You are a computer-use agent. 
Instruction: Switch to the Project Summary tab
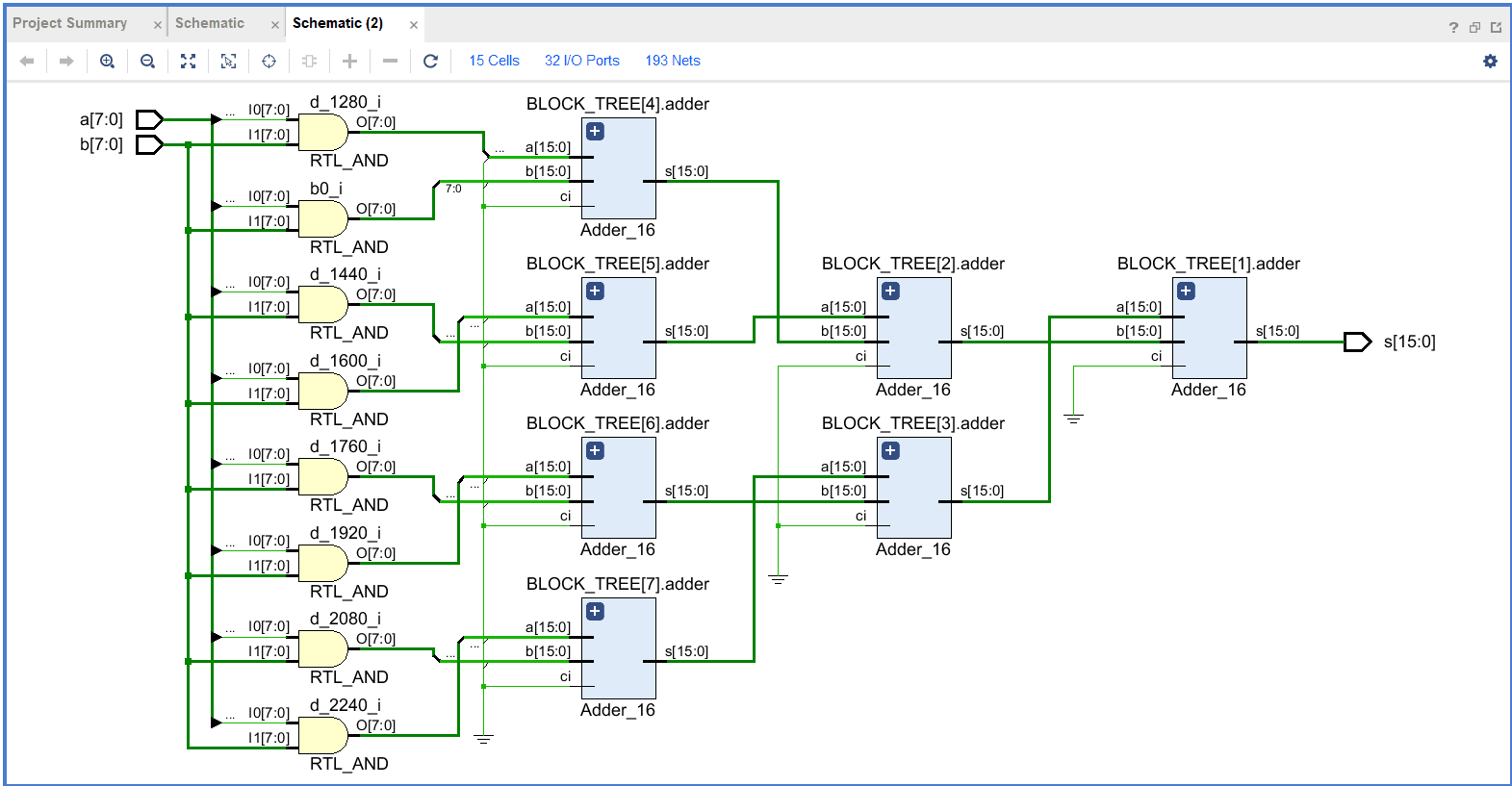(69, 23)
